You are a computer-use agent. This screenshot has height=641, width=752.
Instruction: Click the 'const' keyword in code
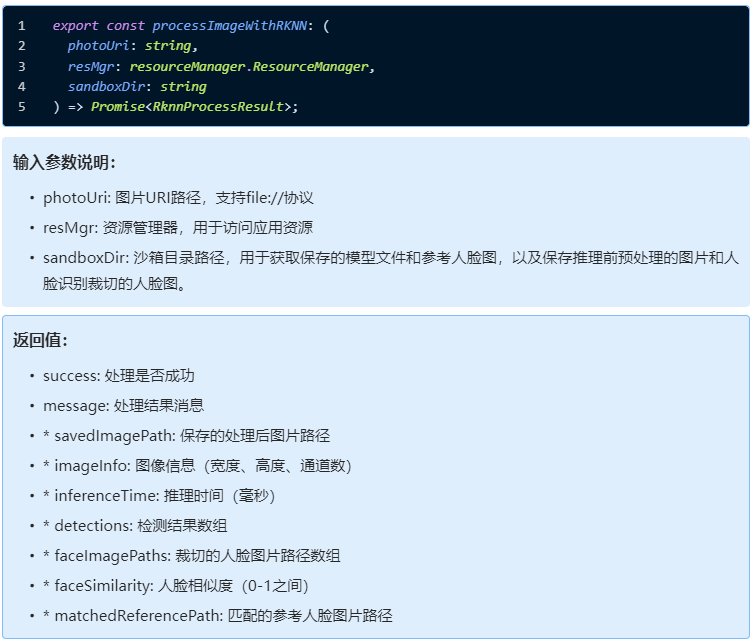pos(125,26)
